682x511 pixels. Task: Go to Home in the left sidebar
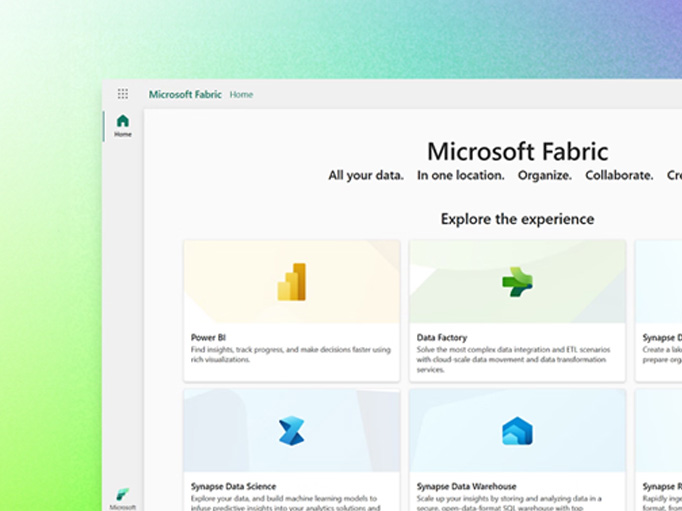coord(123,126)
